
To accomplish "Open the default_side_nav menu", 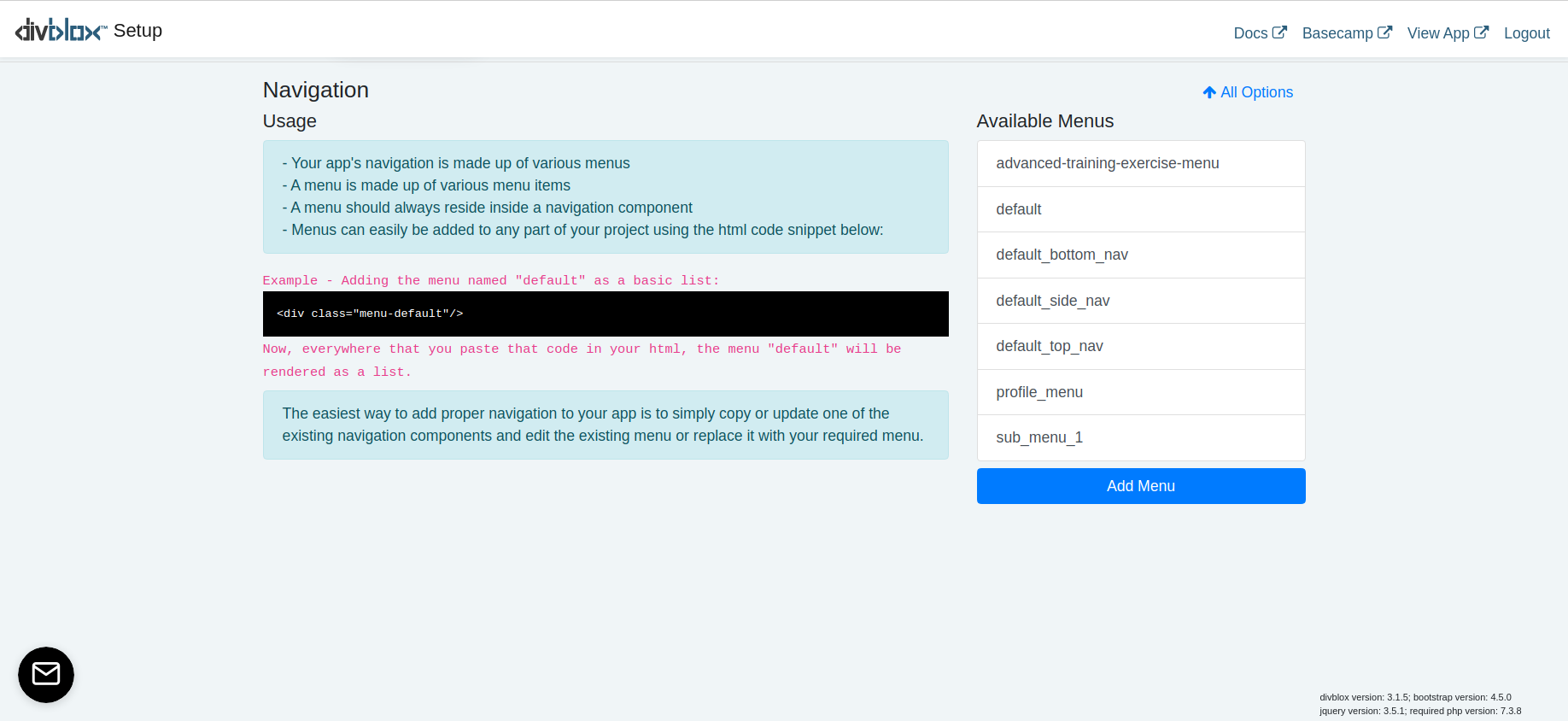I will (1141, 301).
